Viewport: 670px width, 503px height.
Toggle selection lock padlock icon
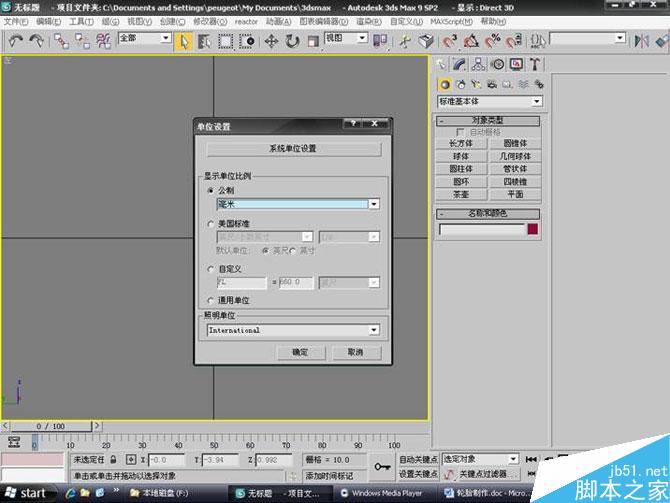click(113, 460)
